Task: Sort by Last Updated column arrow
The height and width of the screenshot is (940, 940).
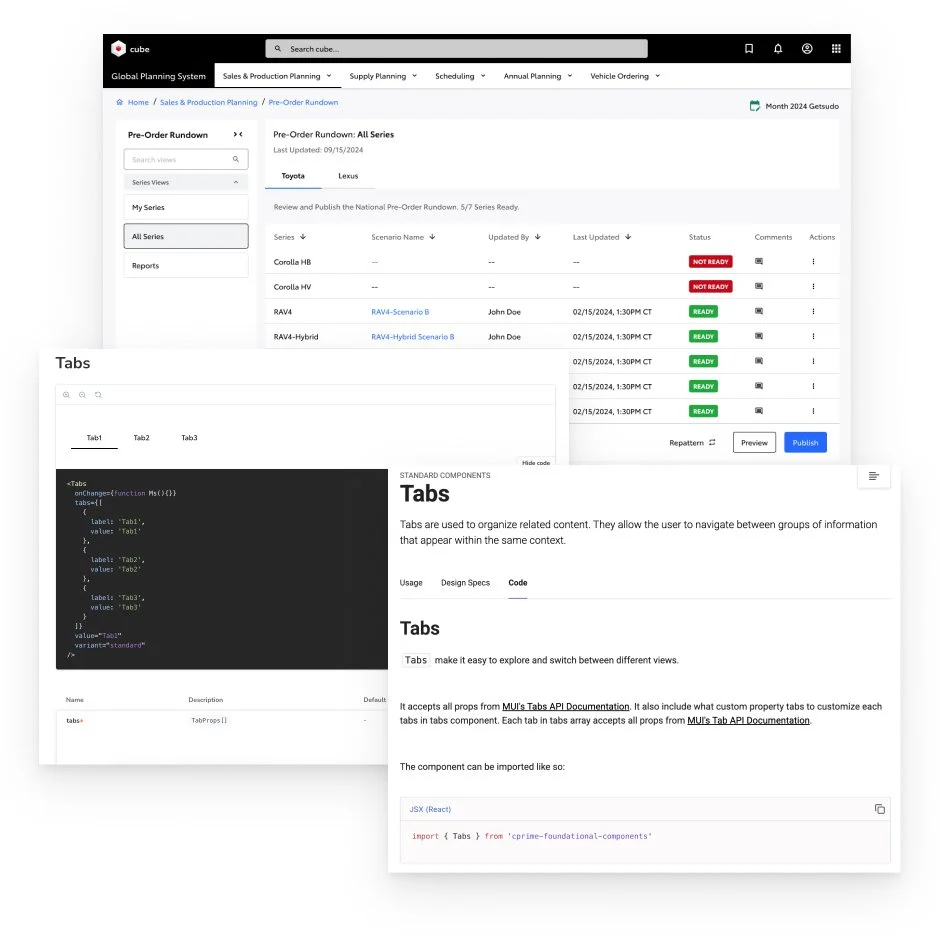Action: point(628,237)
